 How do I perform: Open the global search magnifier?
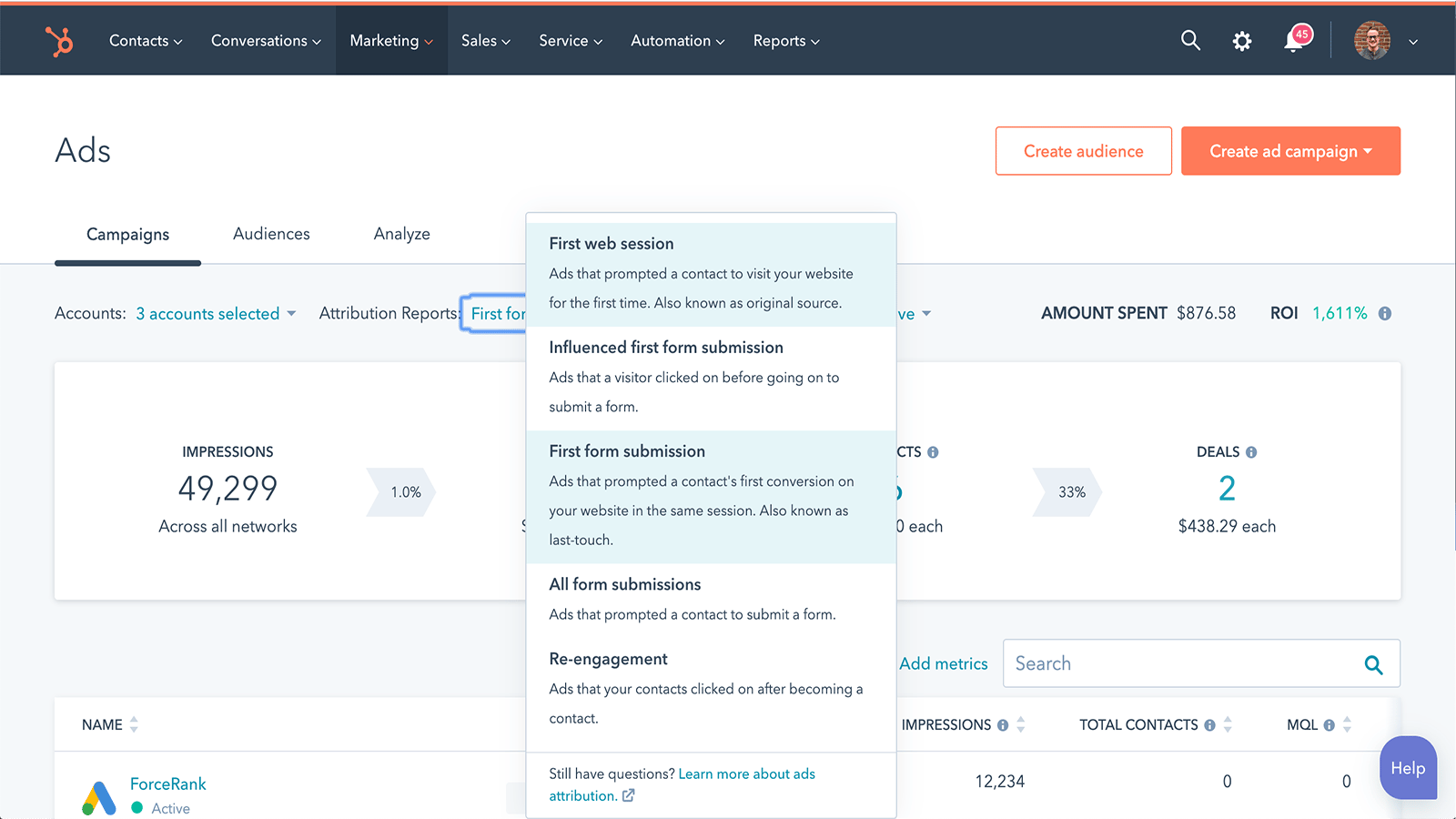[x=1190, y=40]
